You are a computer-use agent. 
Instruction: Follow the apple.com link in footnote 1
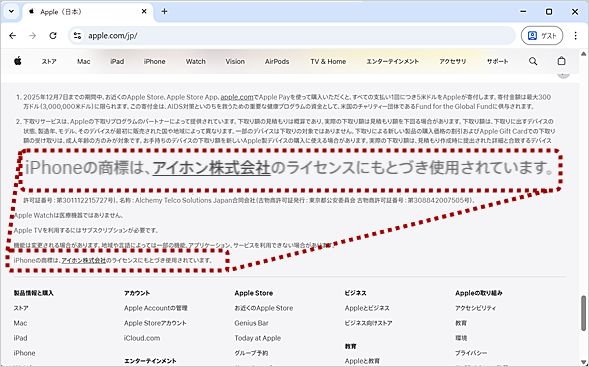tap(237, 97)
